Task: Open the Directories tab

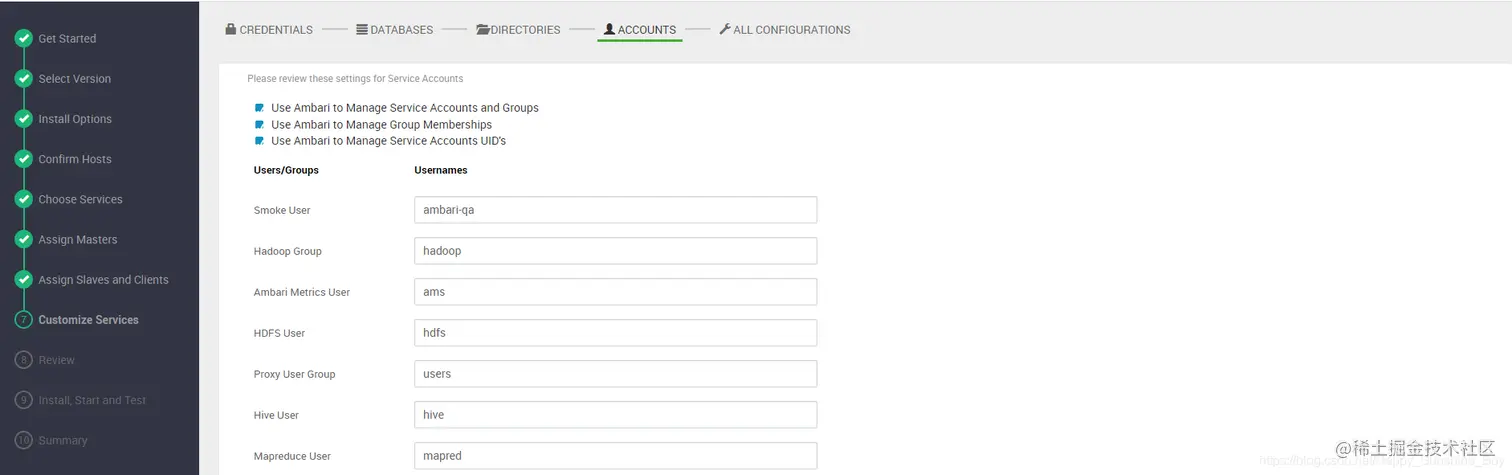Action: pyautogui.click(x=518, y=30)
